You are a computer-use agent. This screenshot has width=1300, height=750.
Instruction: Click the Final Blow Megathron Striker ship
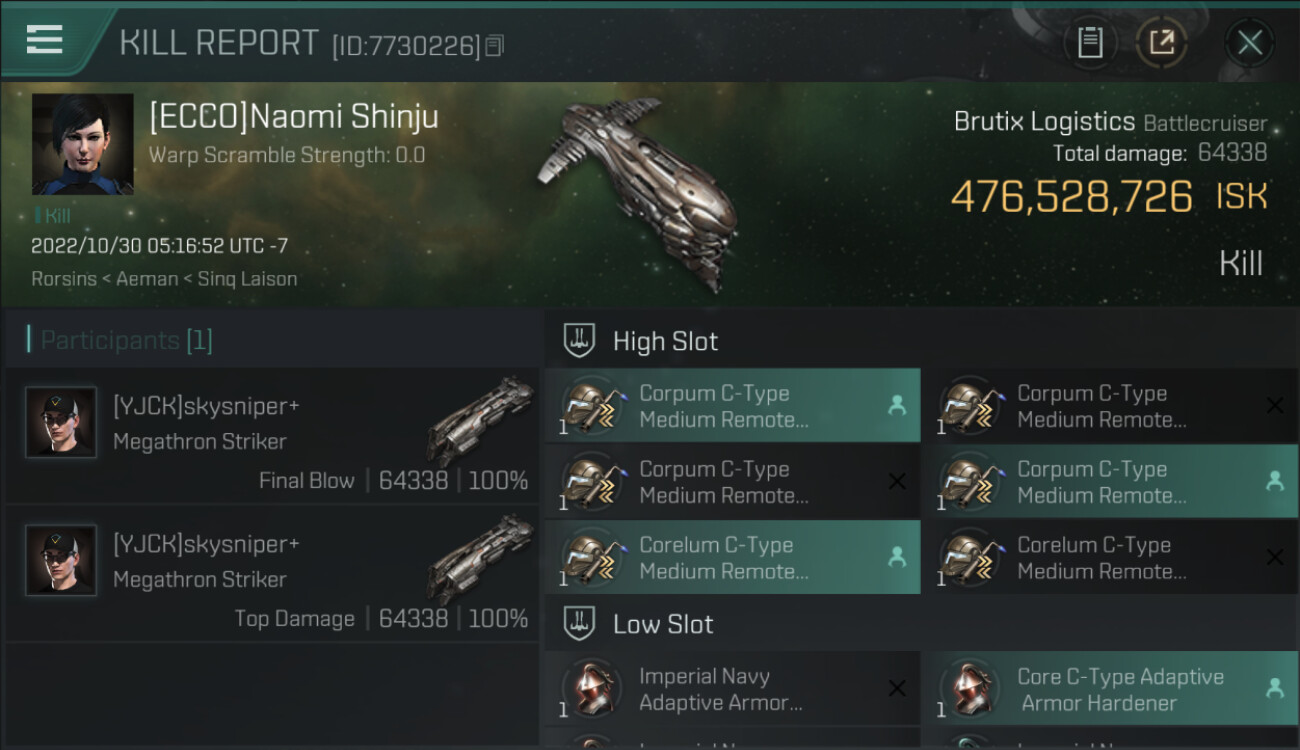coord(480,420)
